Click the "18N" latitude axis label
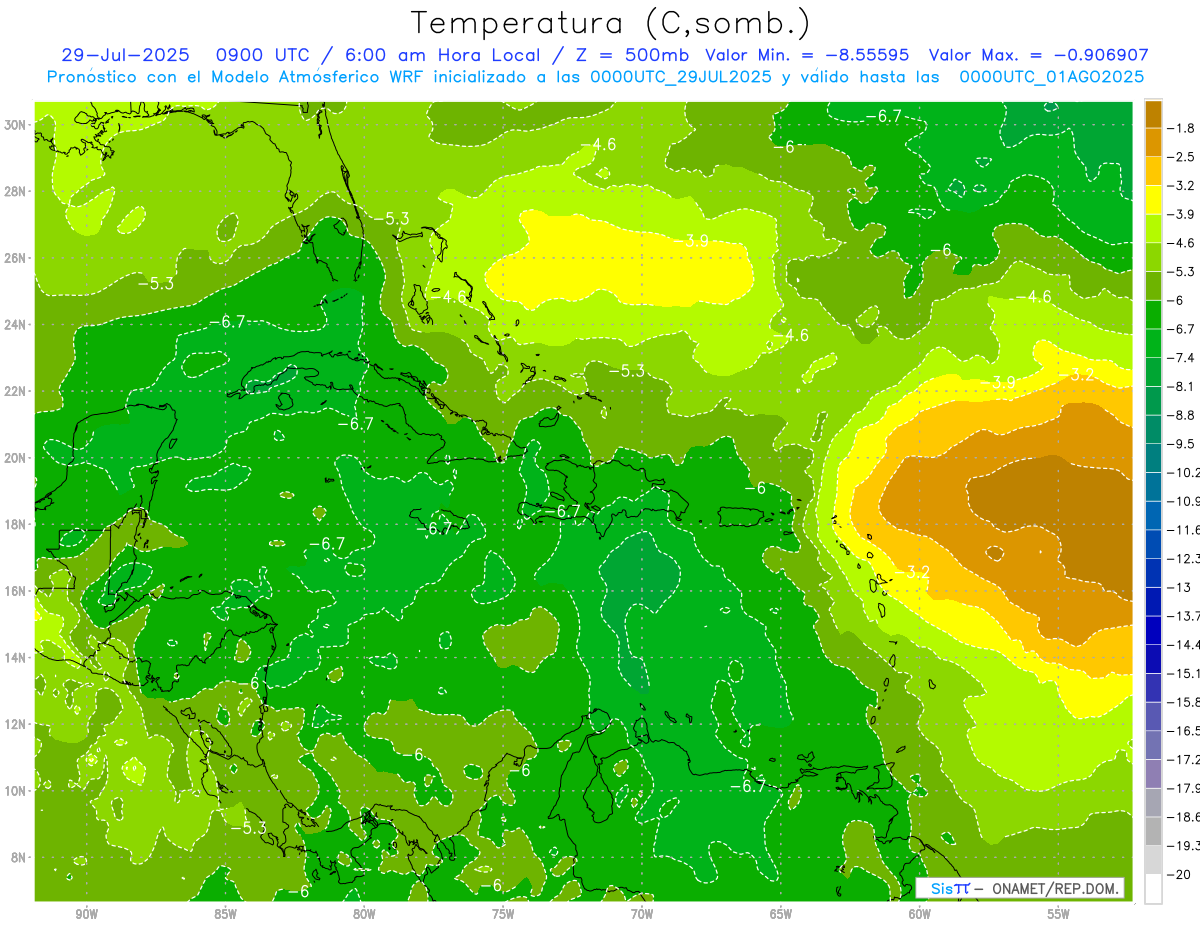 coord(15,524)
